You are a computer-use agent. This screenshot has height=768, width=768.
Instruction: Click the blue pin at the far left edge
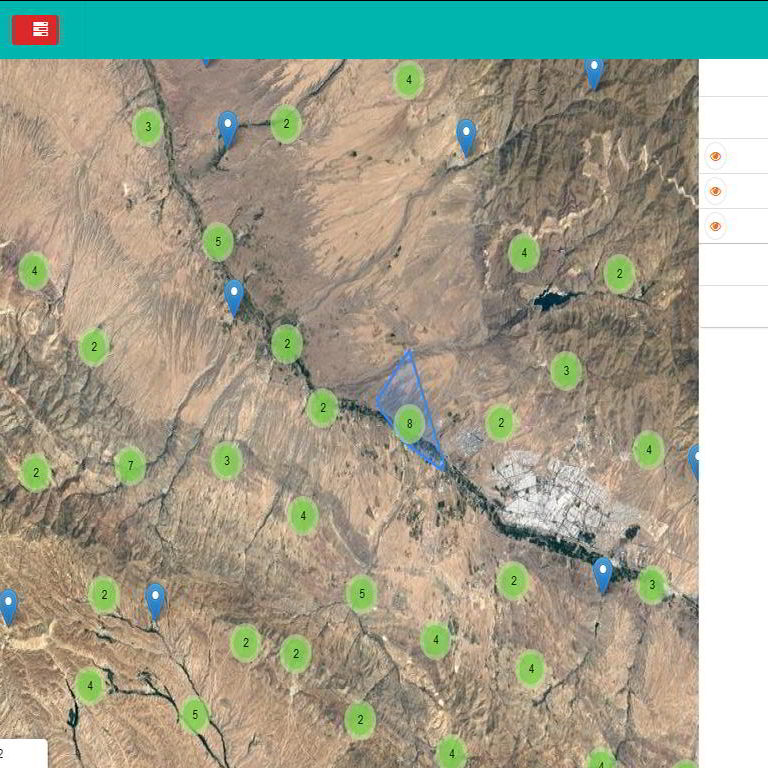point(8,605)
